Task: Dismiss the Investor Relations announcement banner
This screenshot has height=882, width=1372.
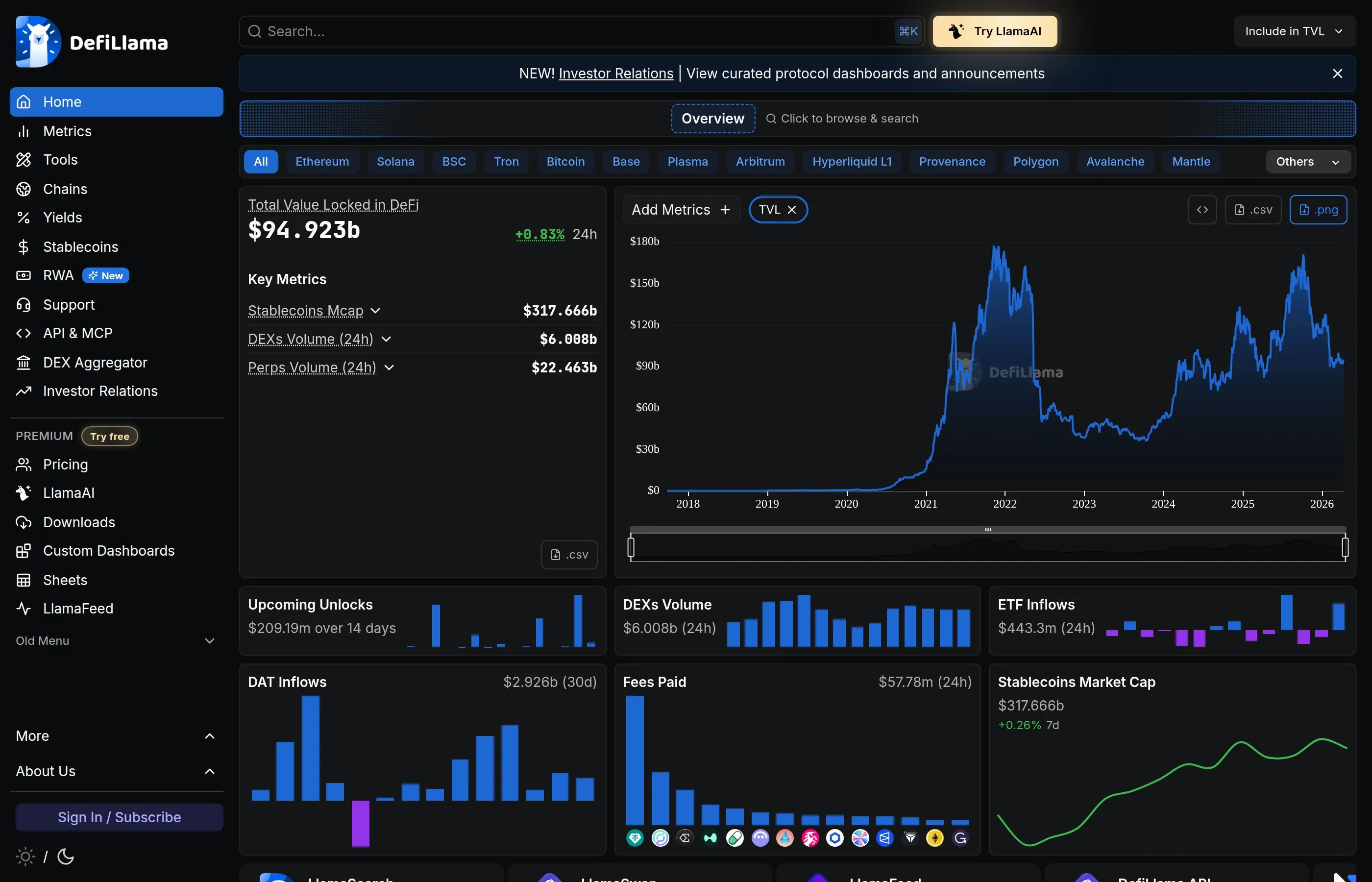Action: coord(1338,73)
